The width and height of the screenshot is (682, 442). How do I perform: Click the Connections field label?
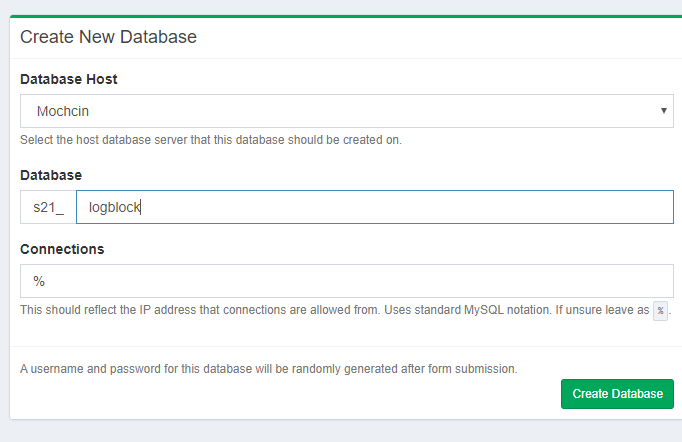[x=62, y=248]
